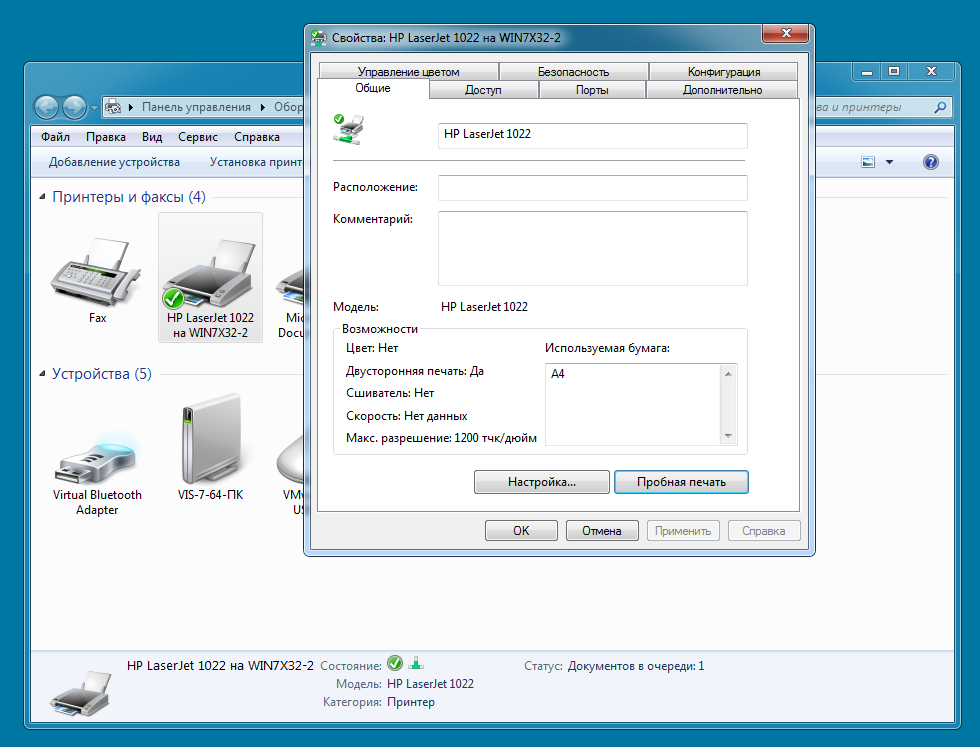Screen dimensions: 980x747
Task: Switch to the Дополнительно tab
Action: (x=722, y=89)
